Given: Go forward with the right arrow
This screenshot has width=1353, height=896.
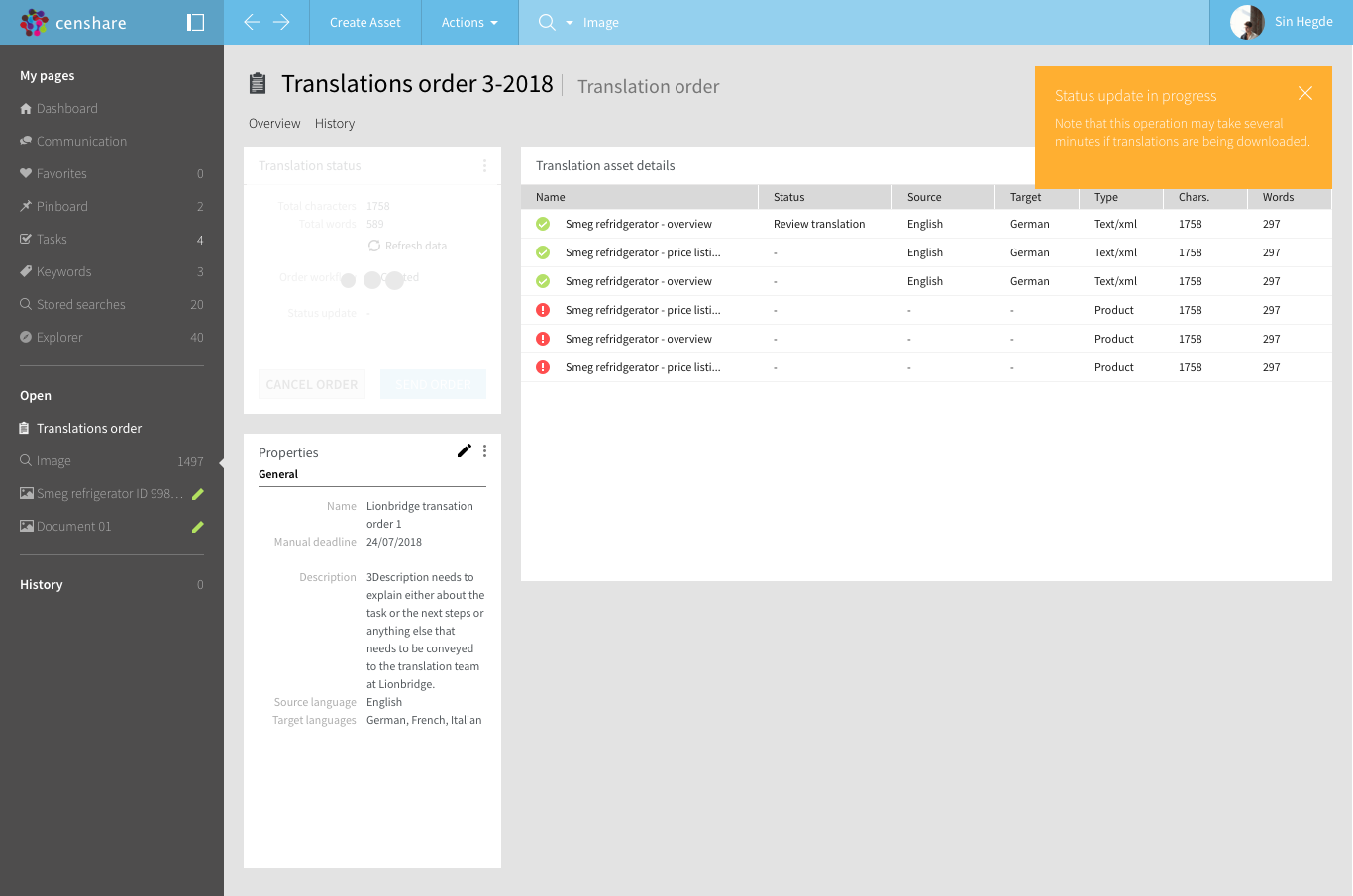Looking at the screenshot, I should tap(282, 22).
